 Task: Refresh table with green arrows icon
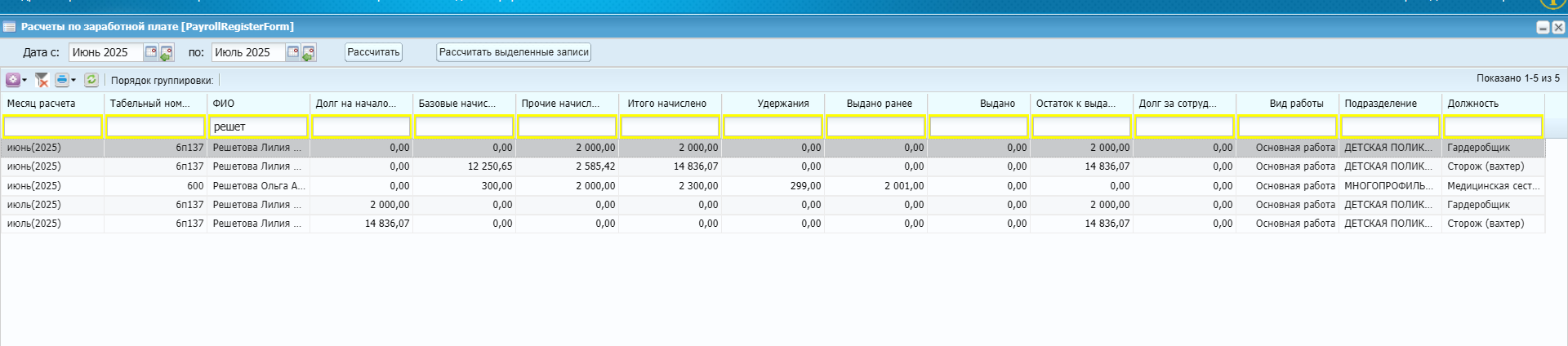click(x=91, y=80)
